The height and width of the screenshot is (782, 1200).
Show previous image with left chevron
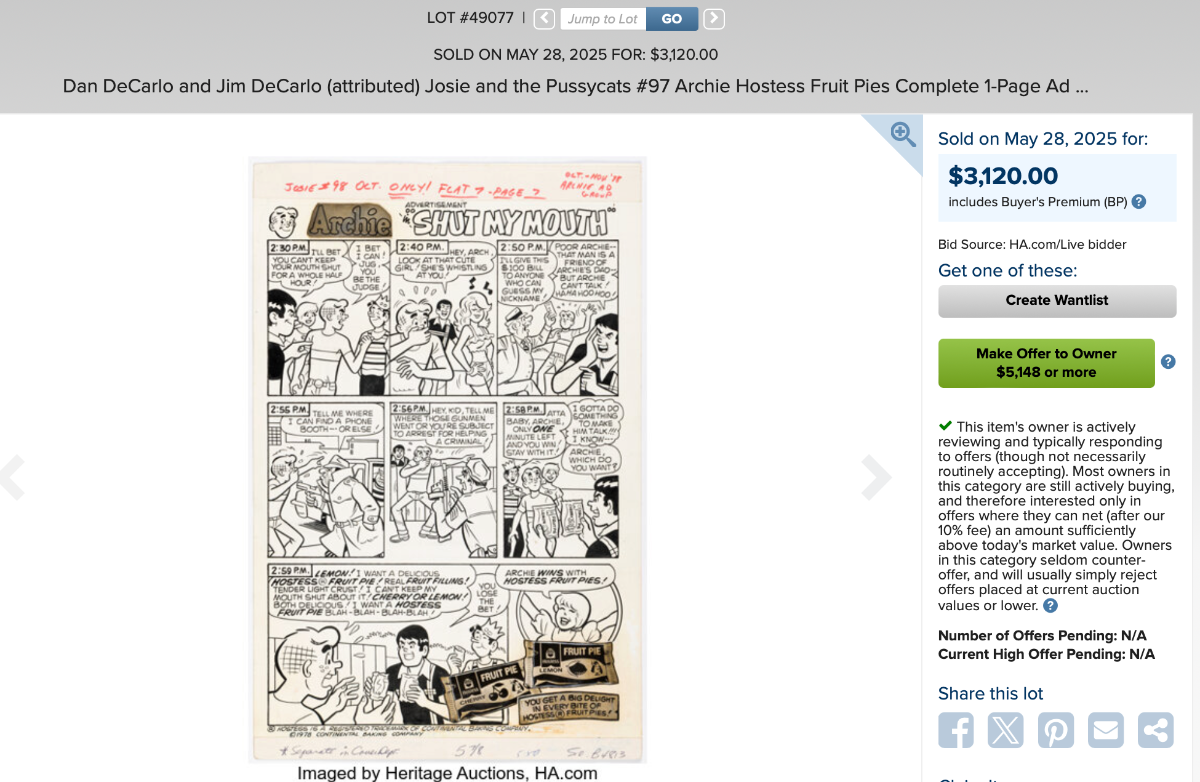pos(12,478)
